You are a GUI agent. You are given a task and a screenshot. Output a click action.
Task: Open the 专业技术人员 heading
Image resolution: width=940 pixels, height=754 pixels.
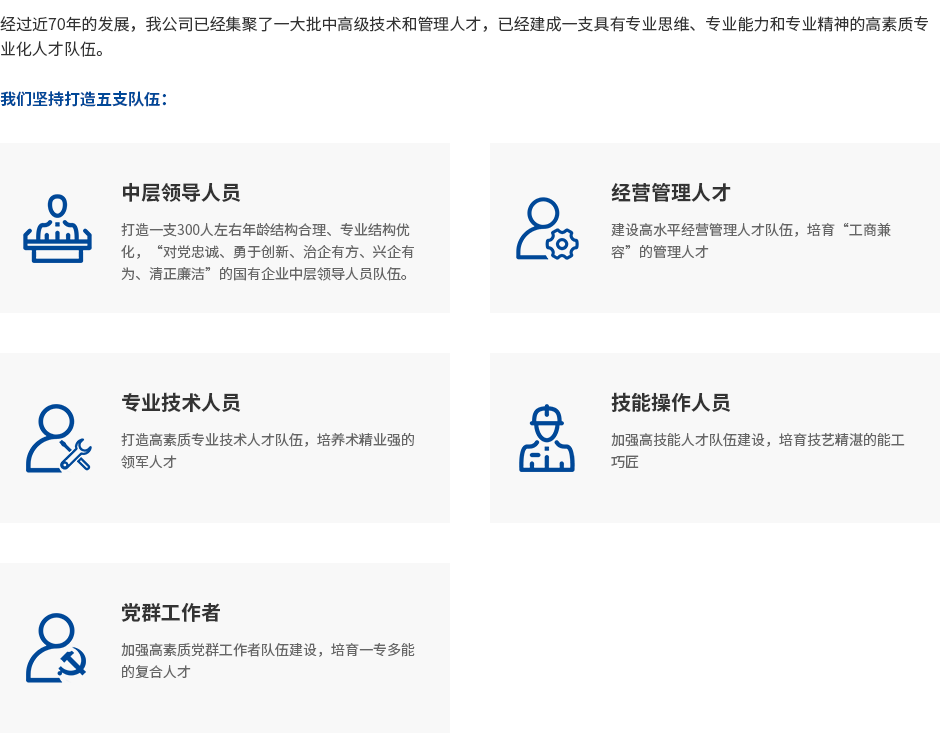pos(181,403)
